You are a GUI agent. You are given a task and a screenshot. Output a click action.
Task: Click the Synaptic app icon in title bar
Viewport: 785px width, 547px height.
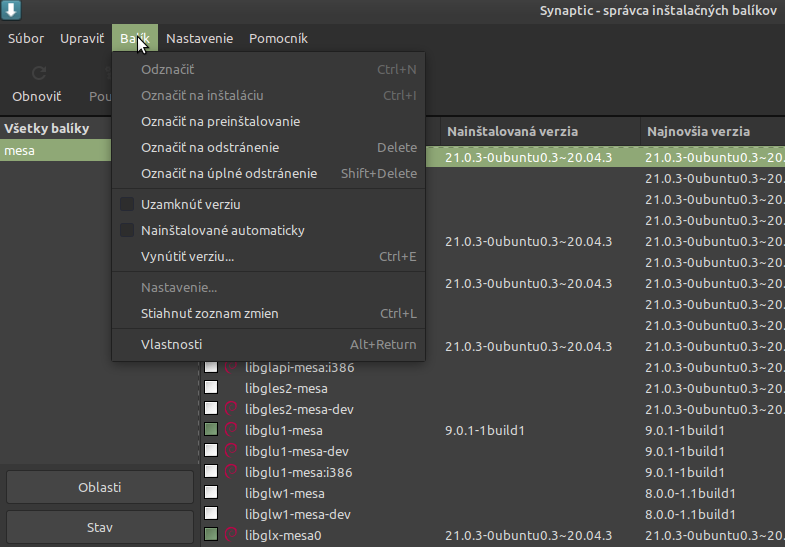pyautogui.click(x=13, y=11)
